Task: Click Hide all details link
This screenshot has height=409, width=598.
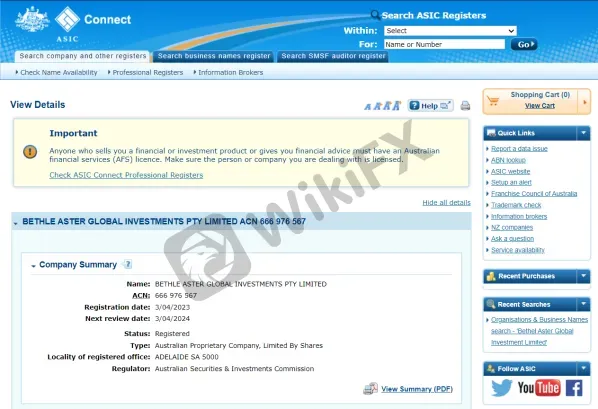Action: (x=446, y=203)
